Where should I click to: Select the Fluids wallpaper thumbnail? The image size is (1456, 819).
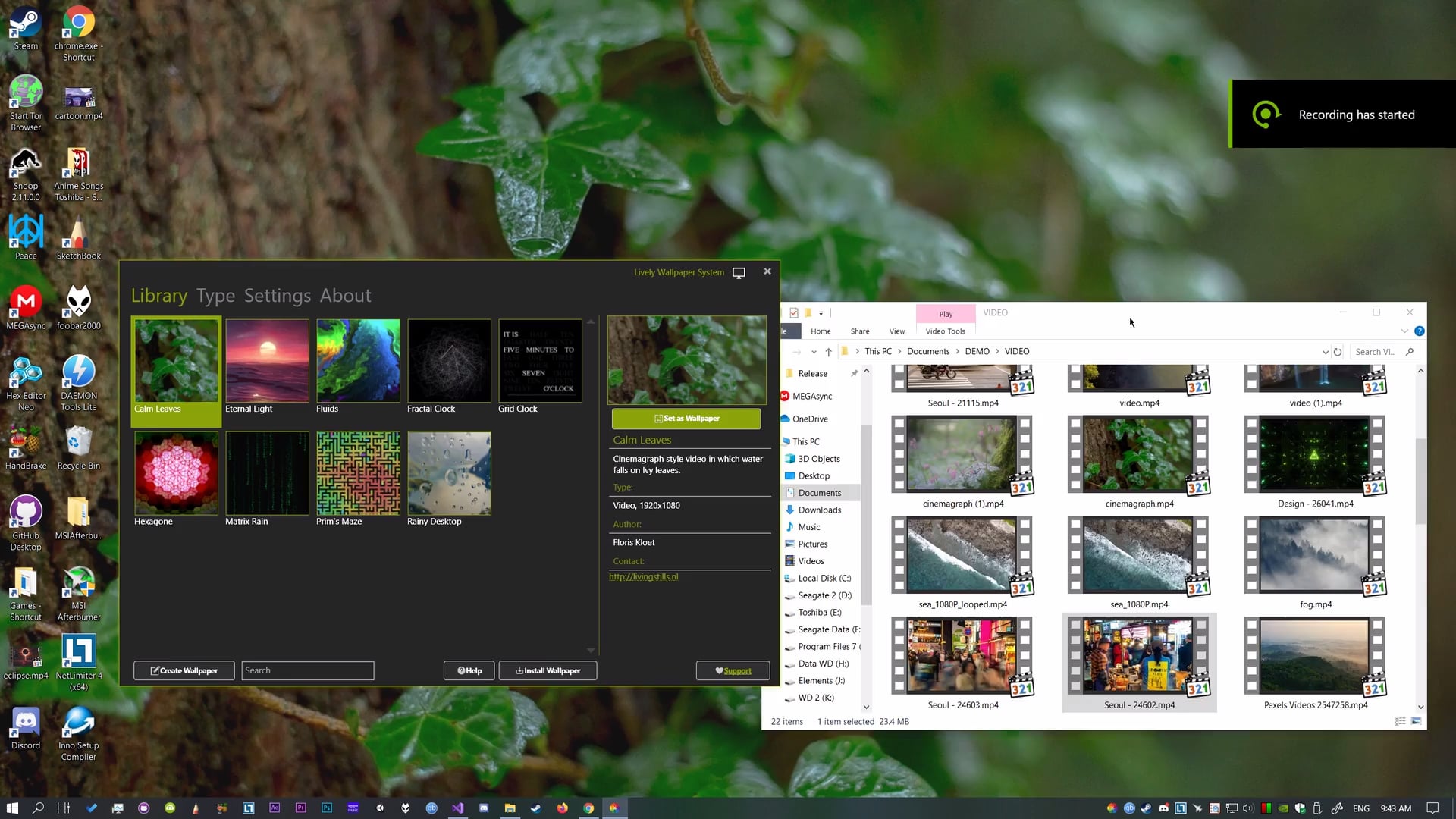(x=358, y=361)
